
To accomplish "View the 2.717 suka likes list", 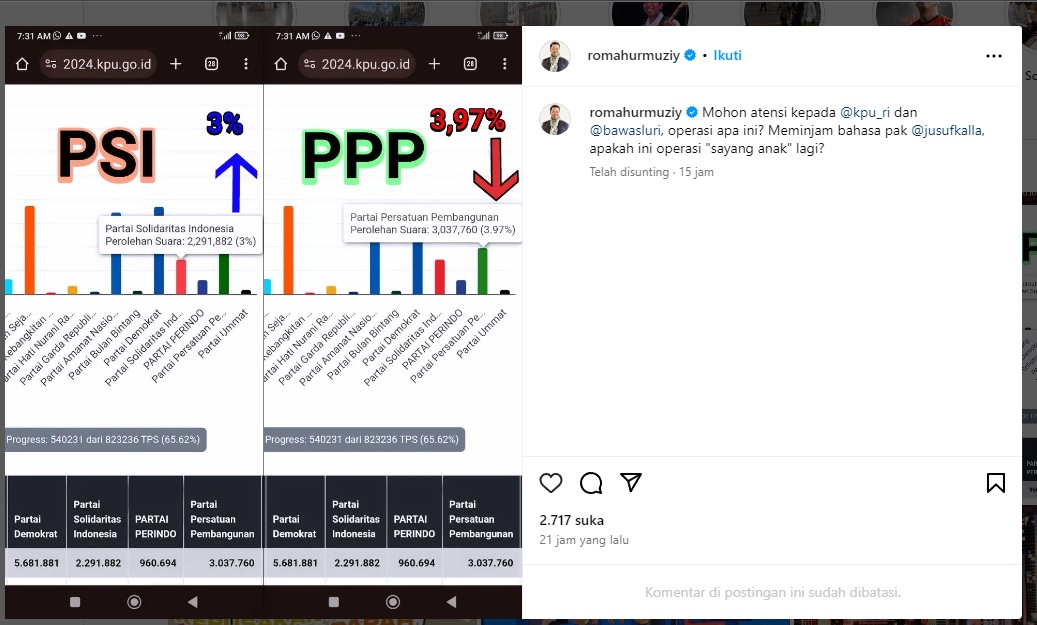I will (571, 521).
